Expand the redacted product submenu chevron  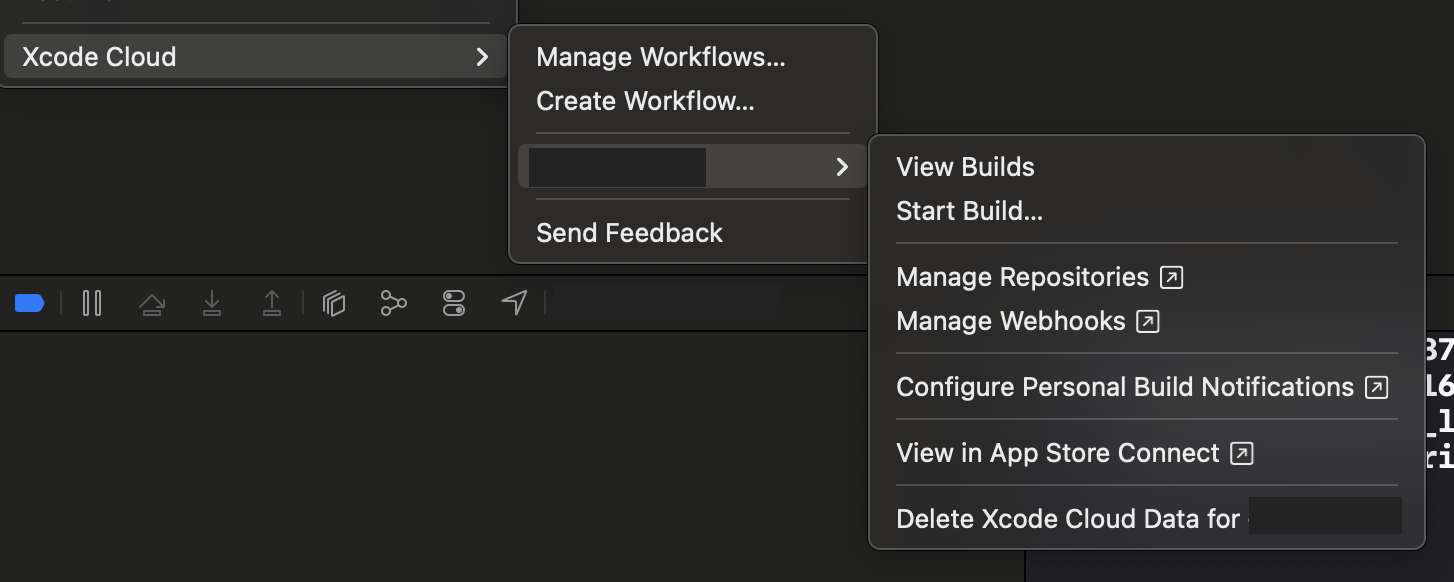point(842,167)
